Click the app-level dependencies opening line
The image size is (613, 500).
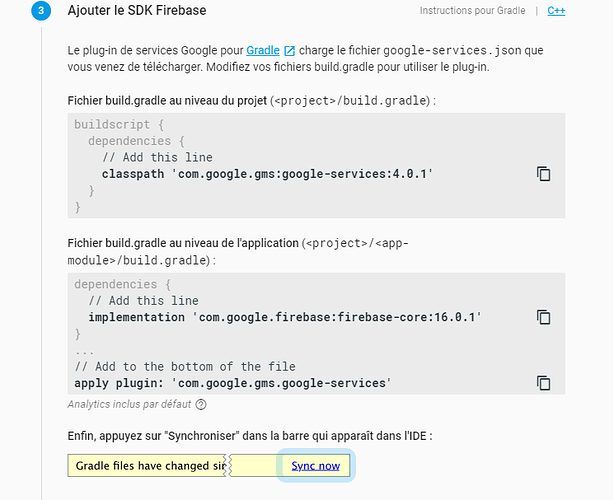click(x=122, y=284)
